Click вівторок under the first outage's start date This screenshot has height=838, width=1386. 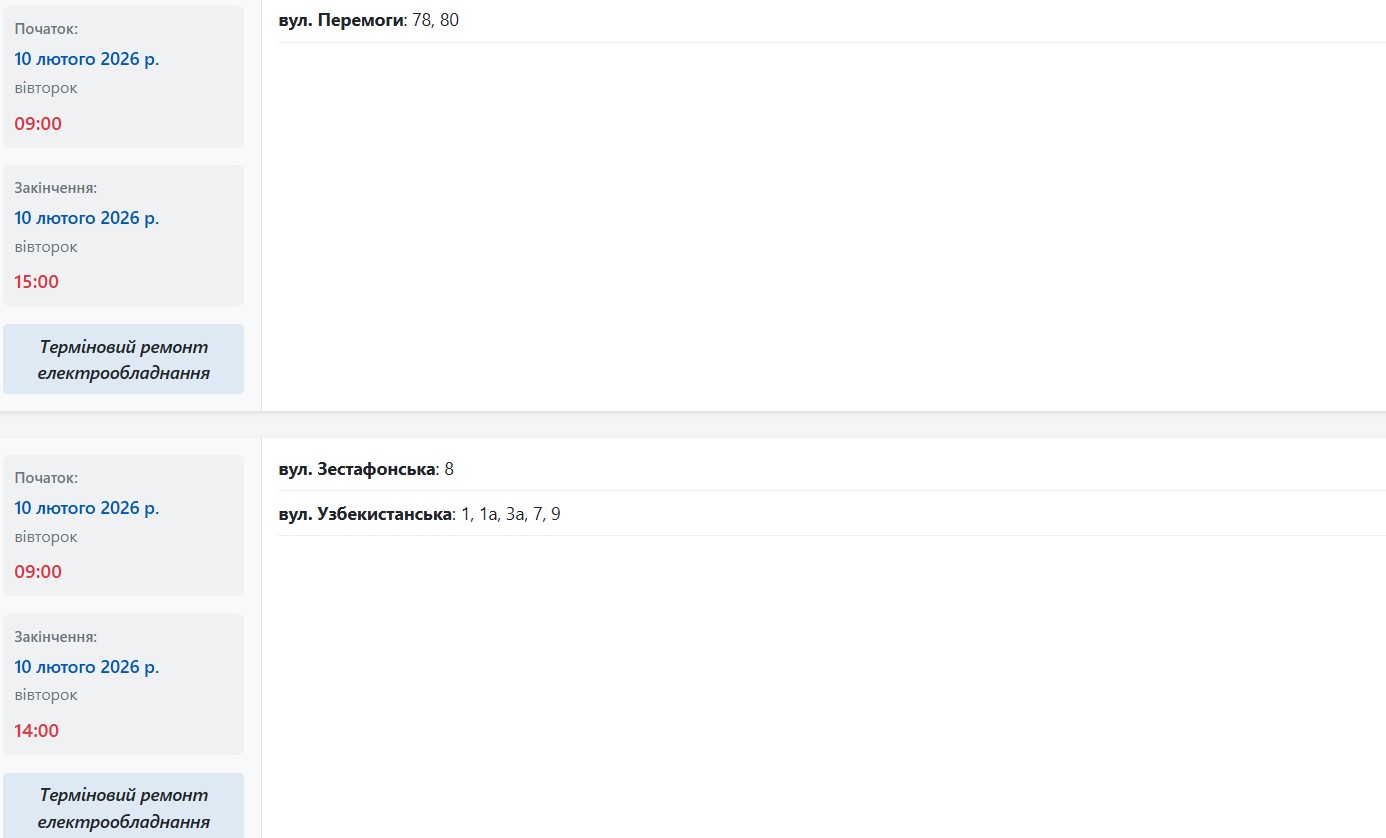tap(46, 88)
